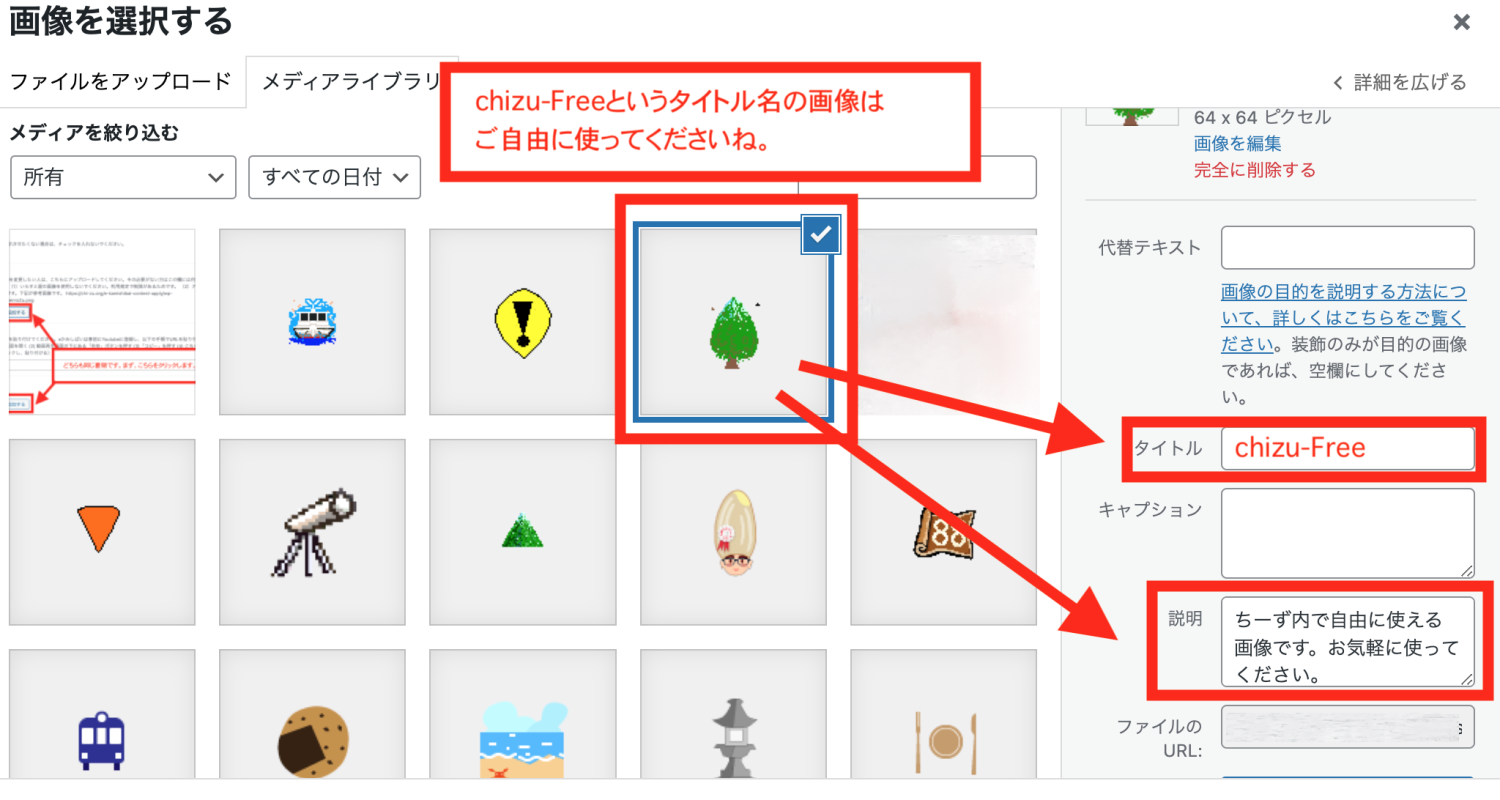This screenshot has height=800, width=1500.
Task: Click the タイトル field containing chizu-Free
Action: 1348,448
